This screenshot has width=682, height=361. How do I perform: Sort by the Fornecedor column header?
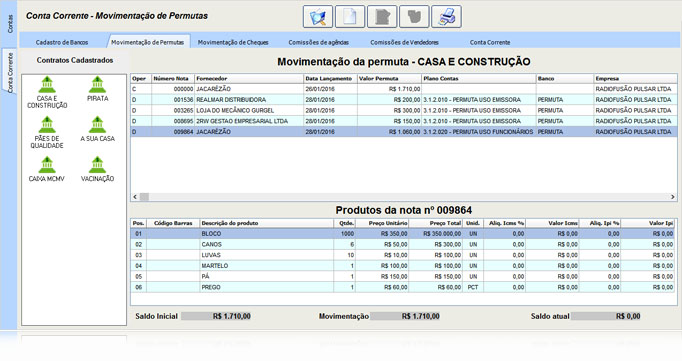pos(249,79)
